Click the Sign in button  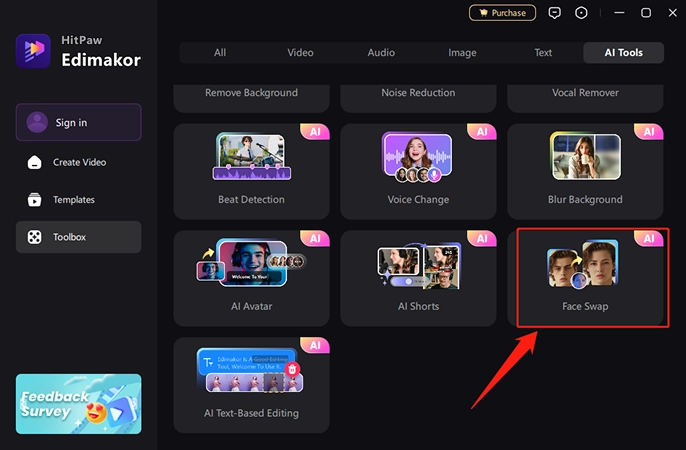(x=79, y=122)
